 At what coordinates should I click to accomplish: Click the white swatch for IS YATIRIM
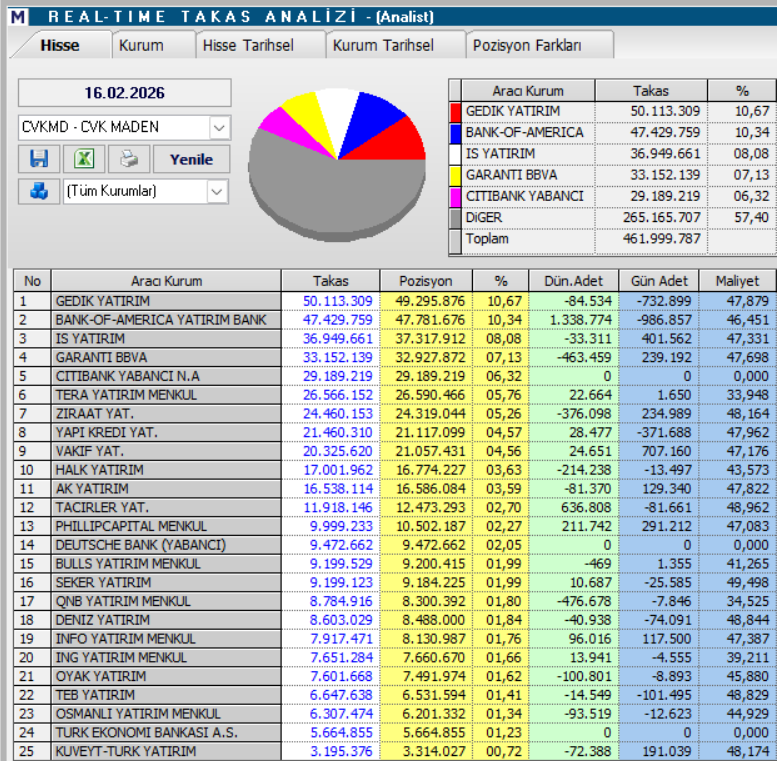(x=455, y=154)
